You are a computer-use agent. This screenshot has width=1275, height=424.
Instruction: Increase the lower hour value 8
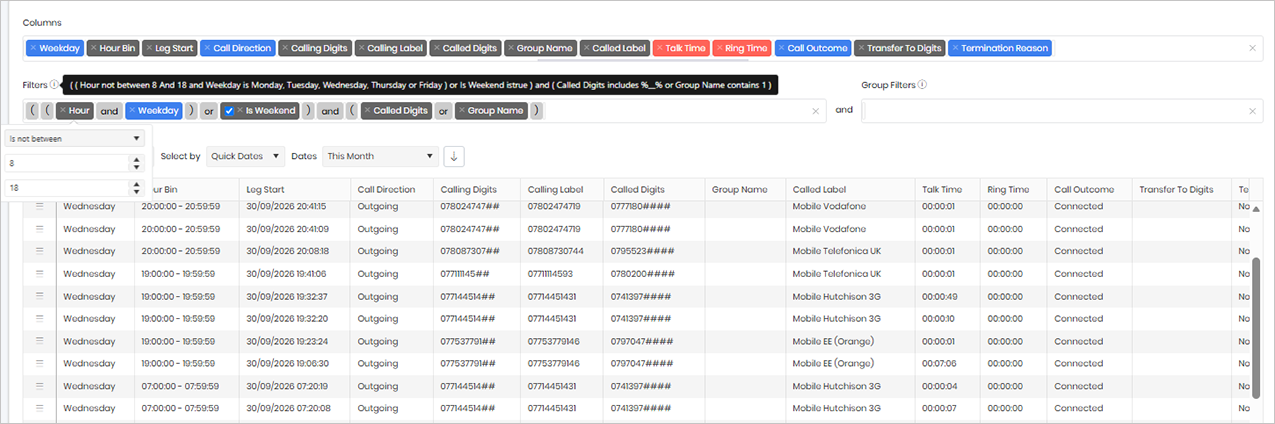pyautogui.click(x=137, y=158)
